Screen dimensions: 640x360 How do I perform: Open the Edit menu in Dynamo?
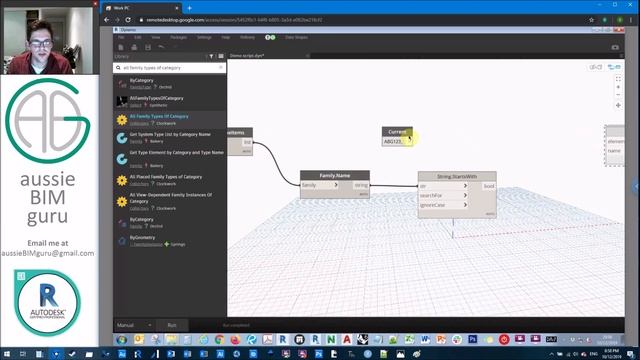(138, 37)
